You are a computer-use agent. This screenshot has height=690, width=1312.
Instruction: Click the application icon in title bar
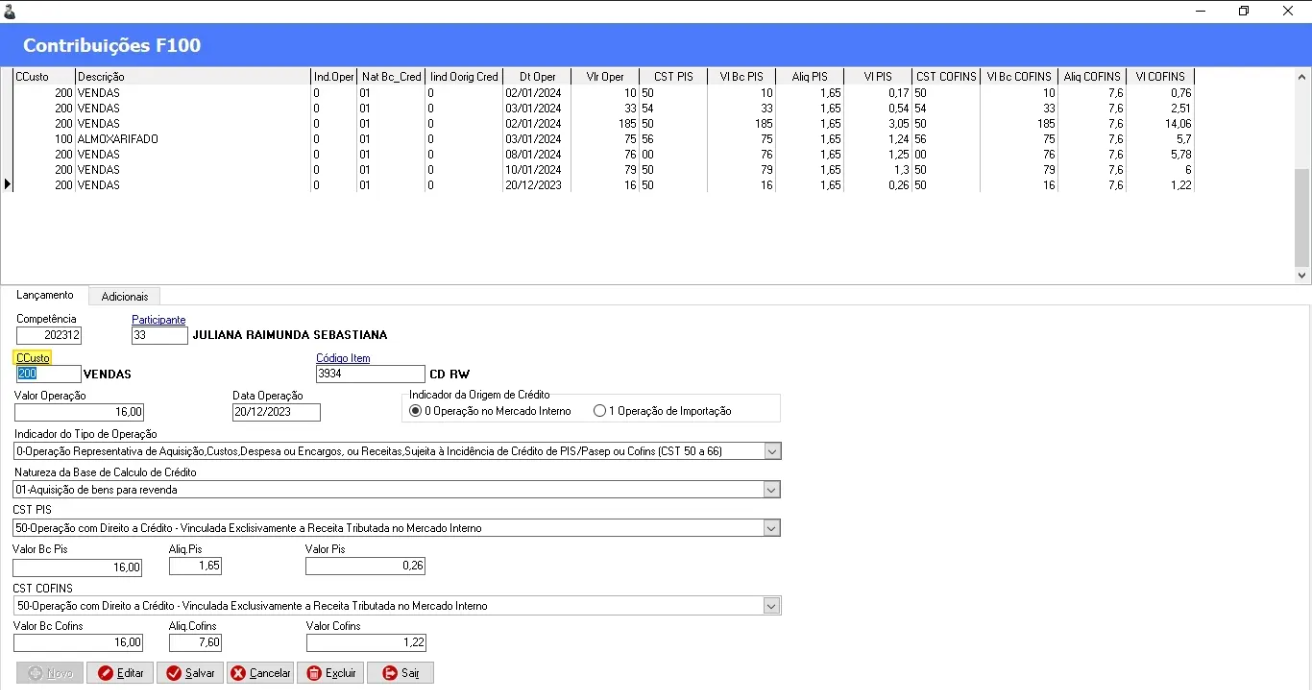click(10, 11)
